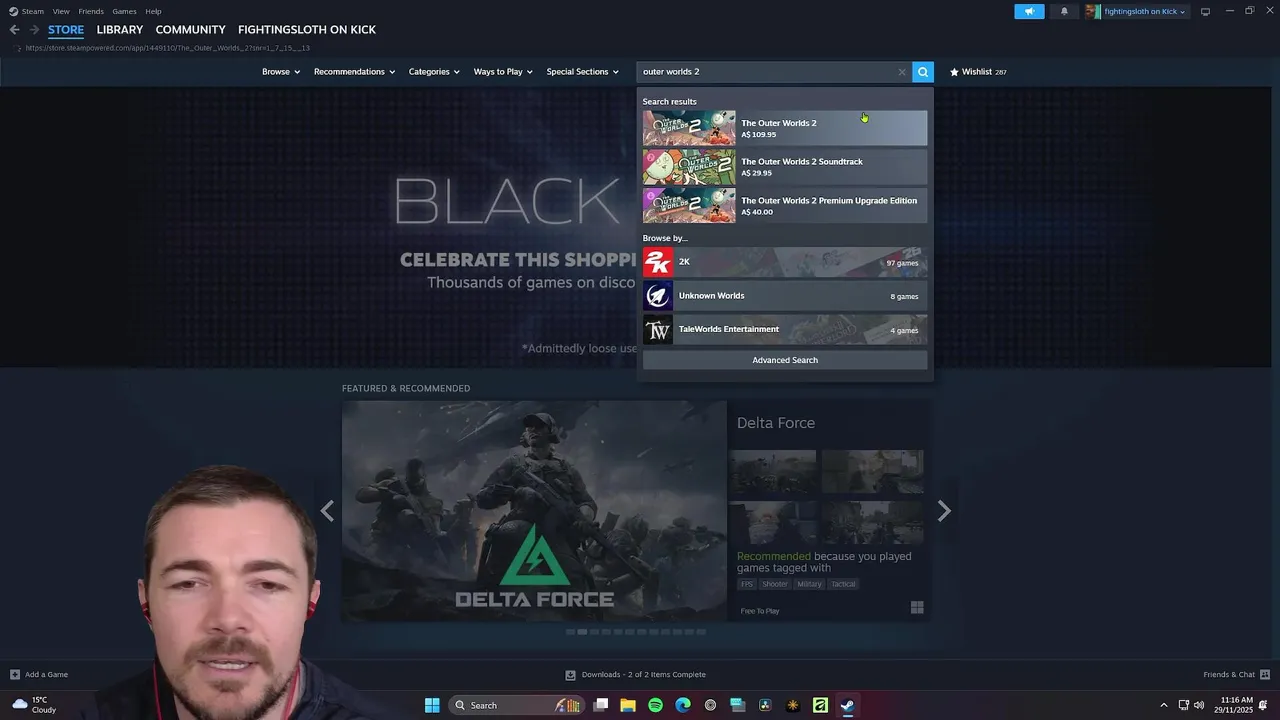Open fightingsloth on Kick account dropdown
The image size is (1280, 720).
[1137, 11]
